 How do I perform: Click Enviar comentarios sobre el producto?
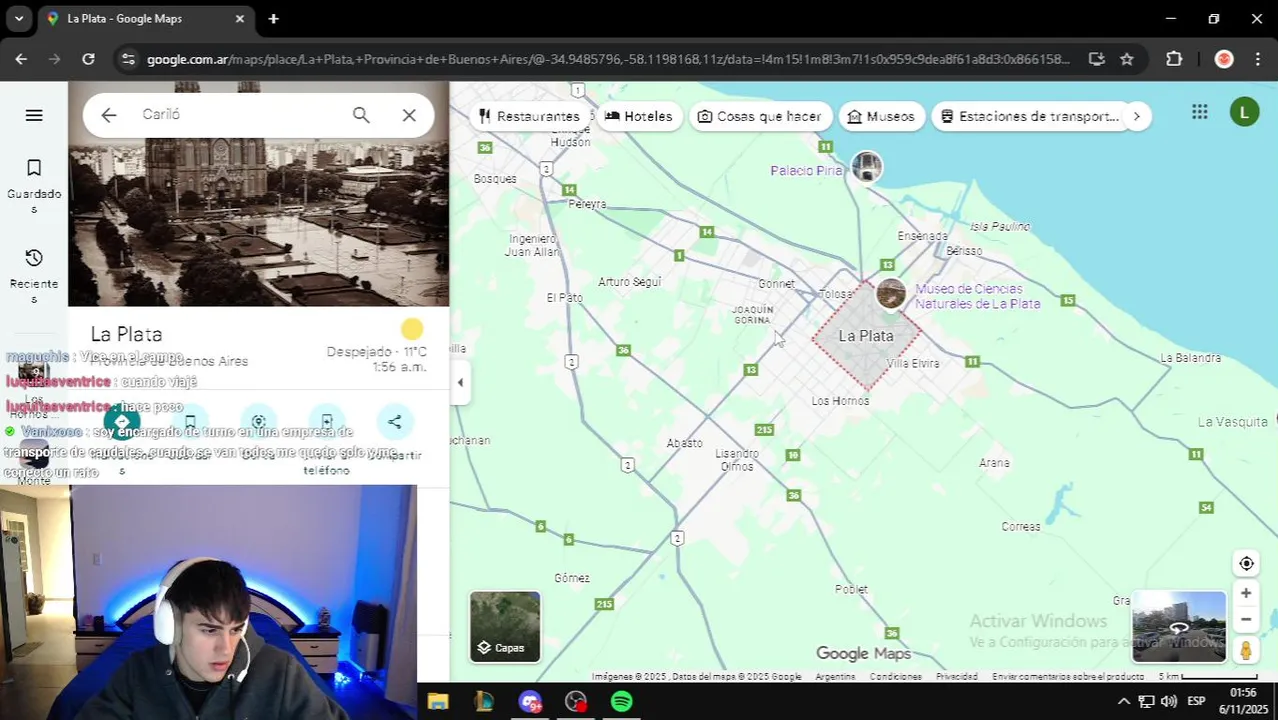pos(1068,677)
